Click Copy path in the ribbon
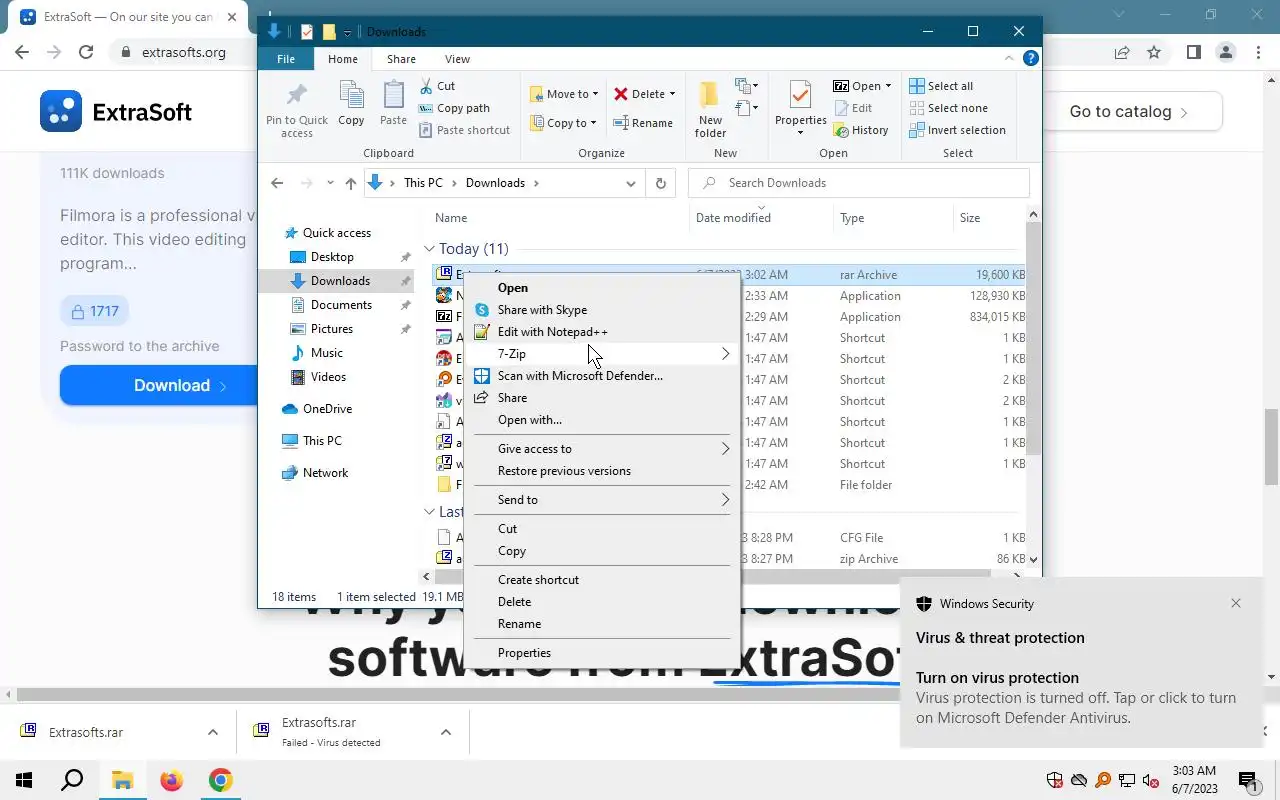 [x=454, y=108]
